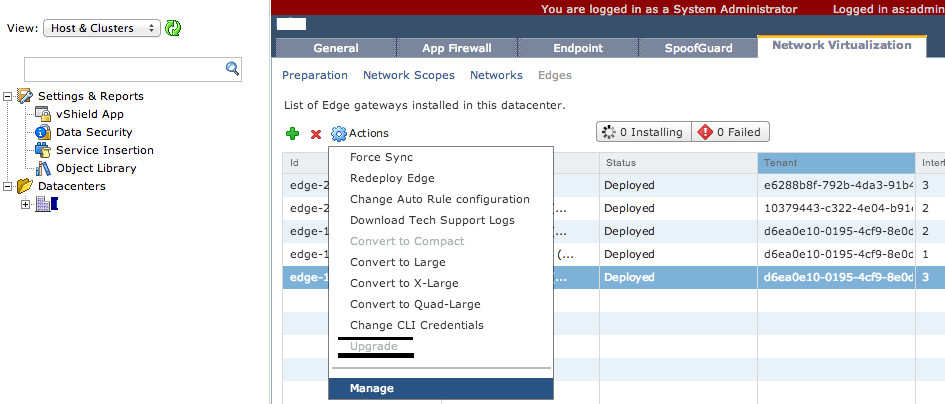Click the Service Insertion icon in tree

coord(43,150)
